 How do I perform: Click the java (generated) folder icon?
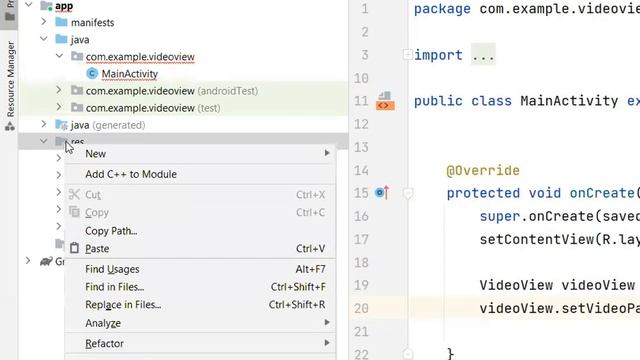click(x=62, y=124)
